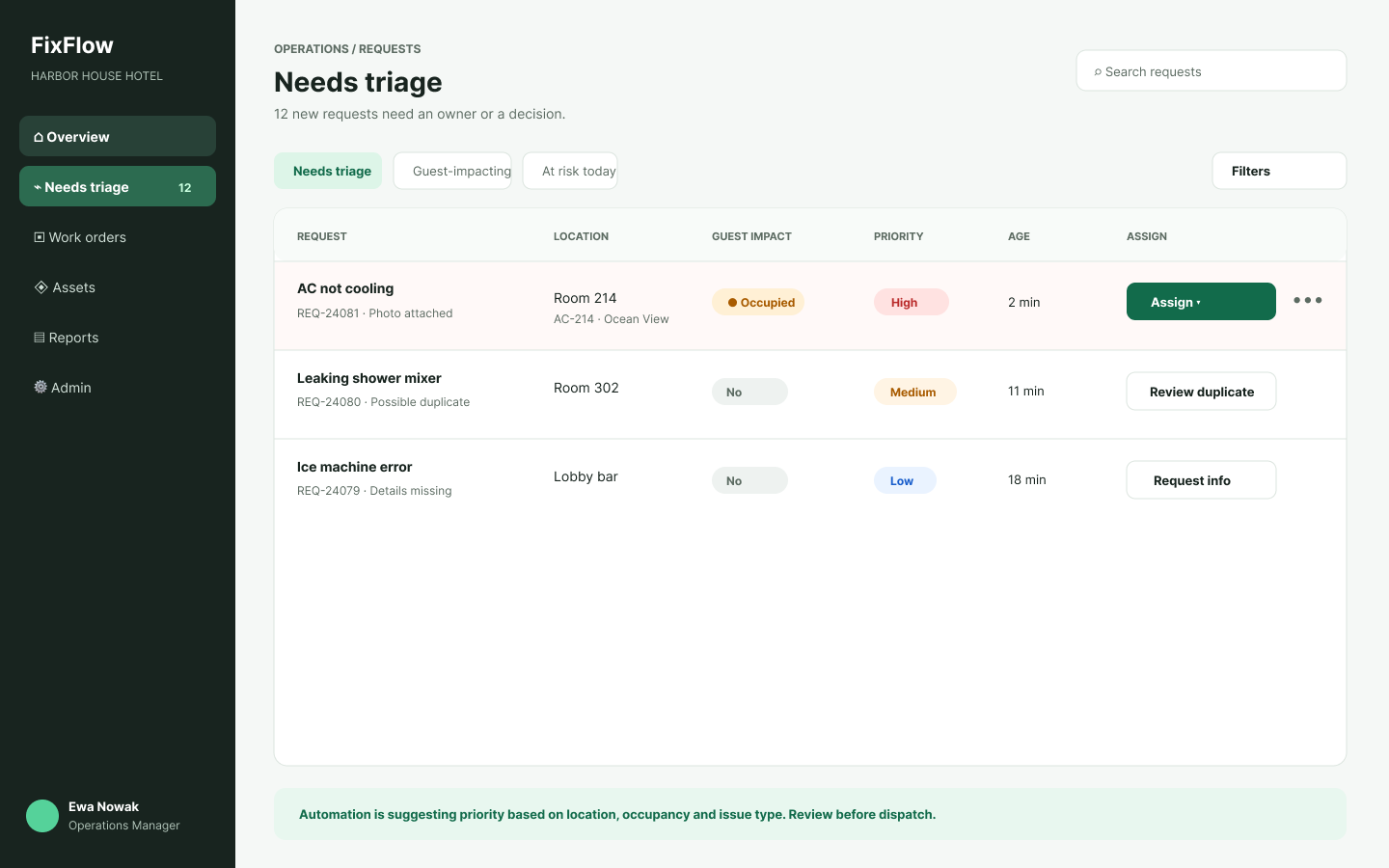Screen dimensions: 1389x868
Task: Click the Request column header
Action: [322, 236]
